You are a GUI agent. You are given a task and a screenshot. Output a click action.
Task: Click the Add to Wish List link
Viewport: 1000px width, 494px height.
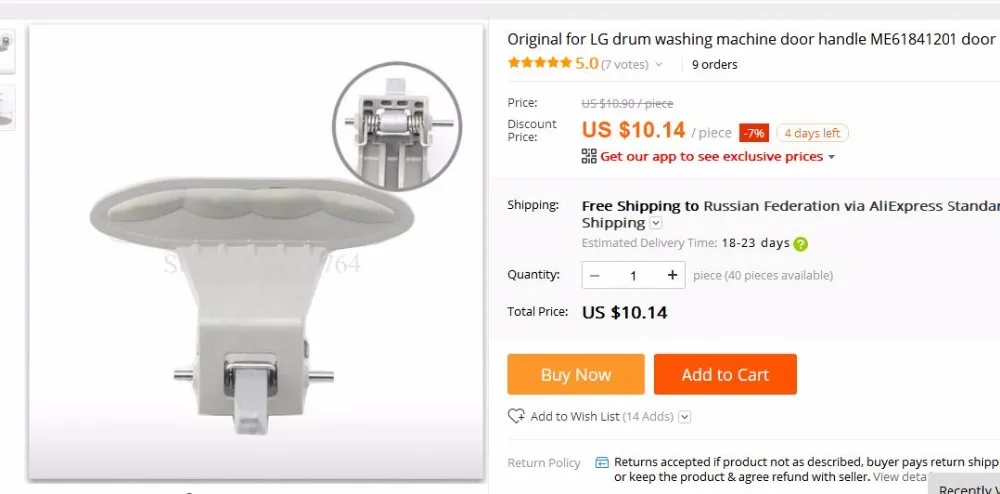tap(575, 416)
